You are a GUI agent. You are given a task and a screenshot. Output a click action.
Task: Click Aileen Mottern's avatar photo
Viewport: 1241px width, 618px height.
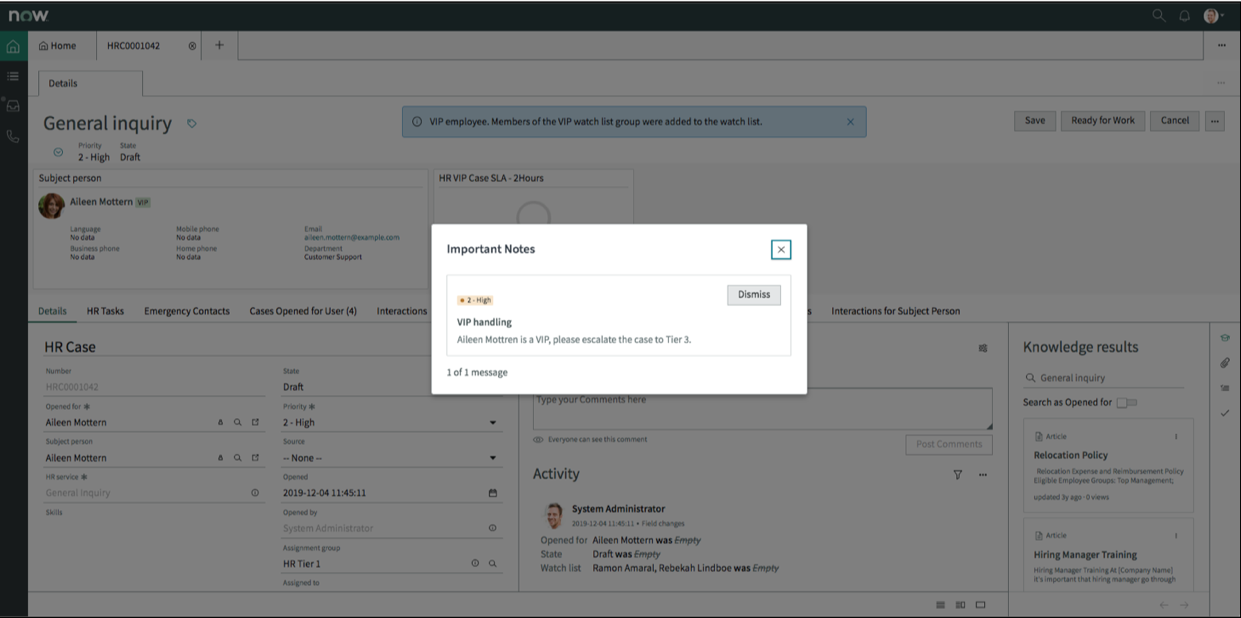pos(52,205)
